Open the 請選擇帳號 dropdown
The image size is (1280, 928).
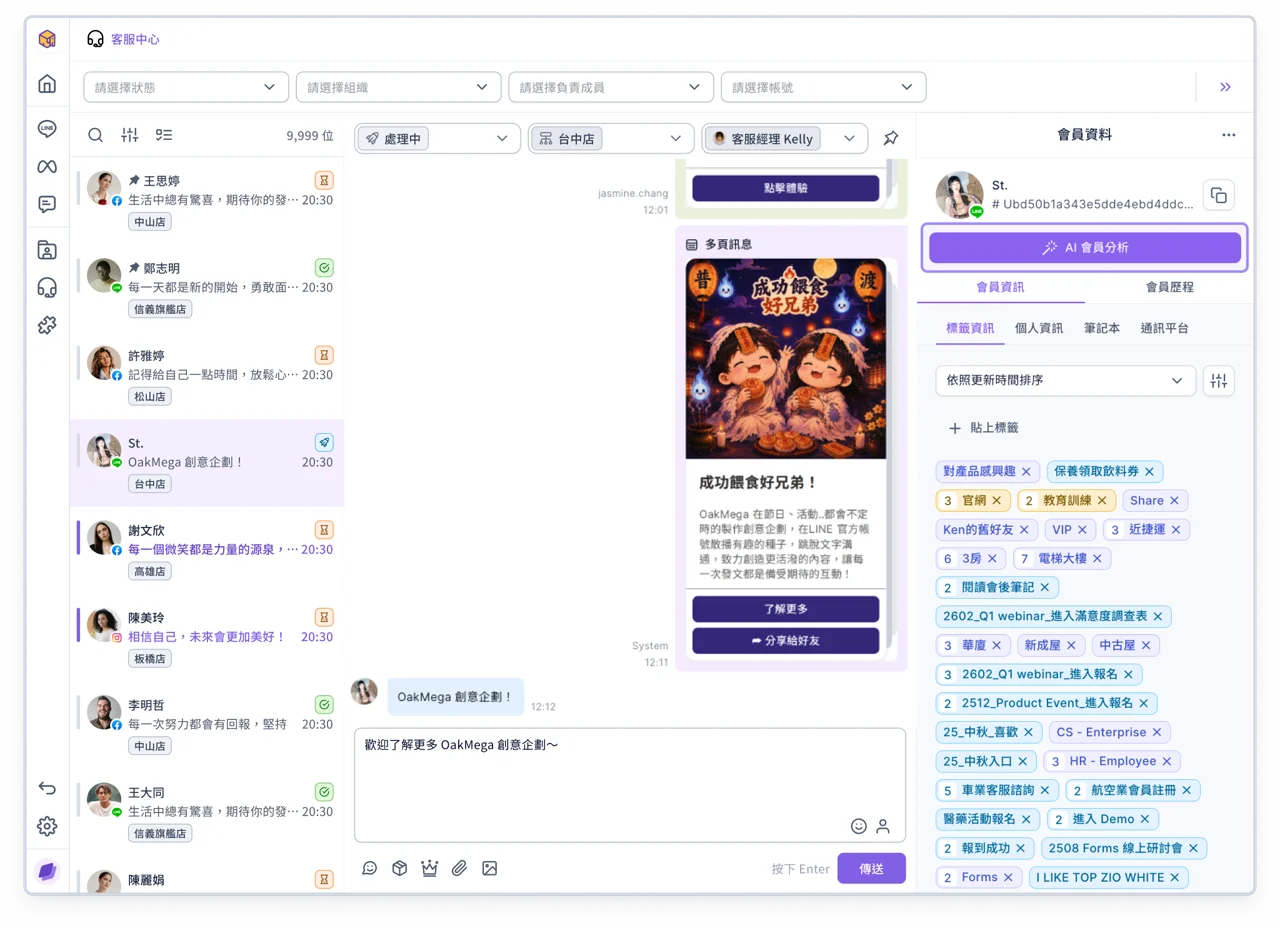coord(823,87)
